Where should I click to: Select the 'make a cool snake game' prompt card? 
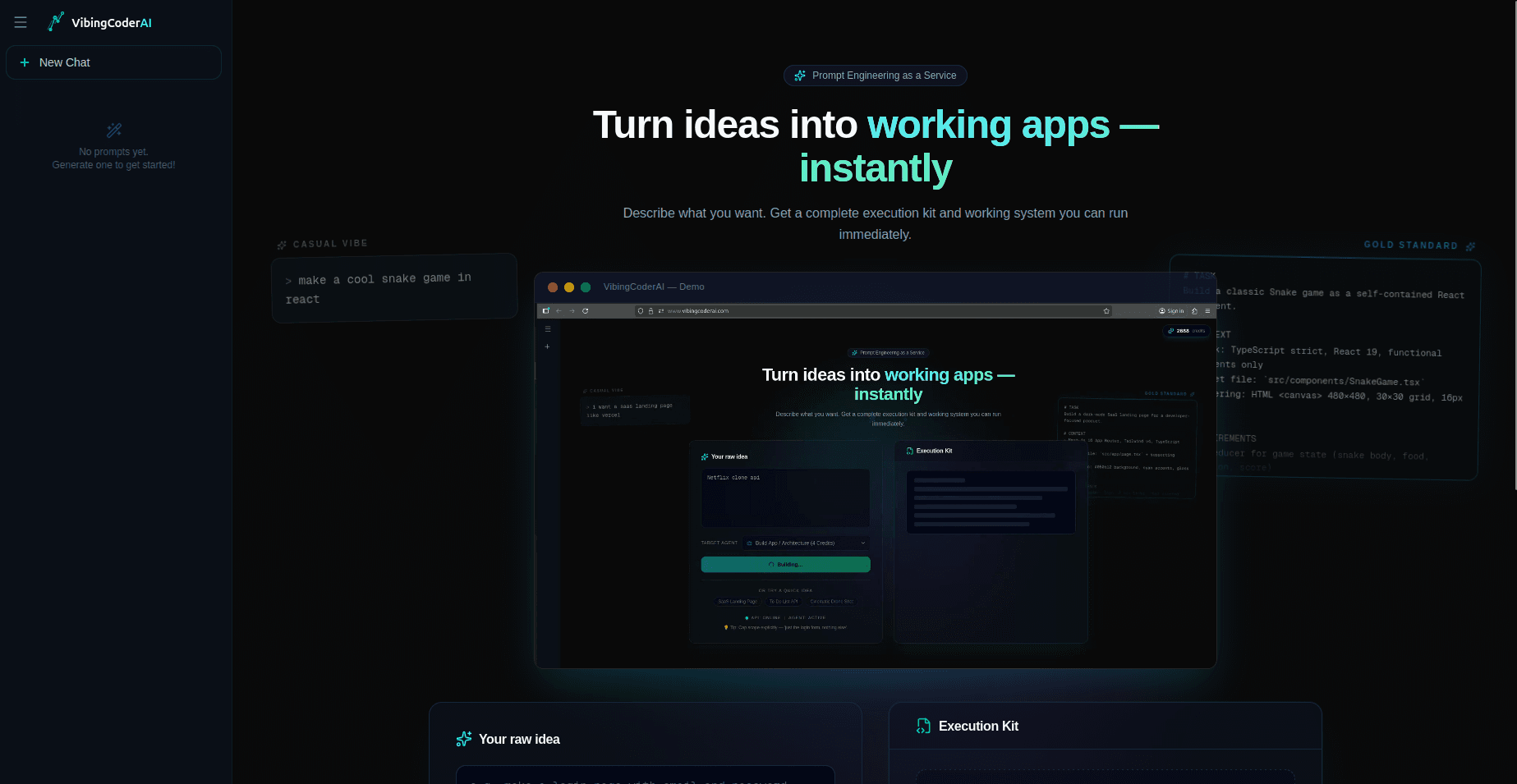pyautogui.click(x=394, y=288)
